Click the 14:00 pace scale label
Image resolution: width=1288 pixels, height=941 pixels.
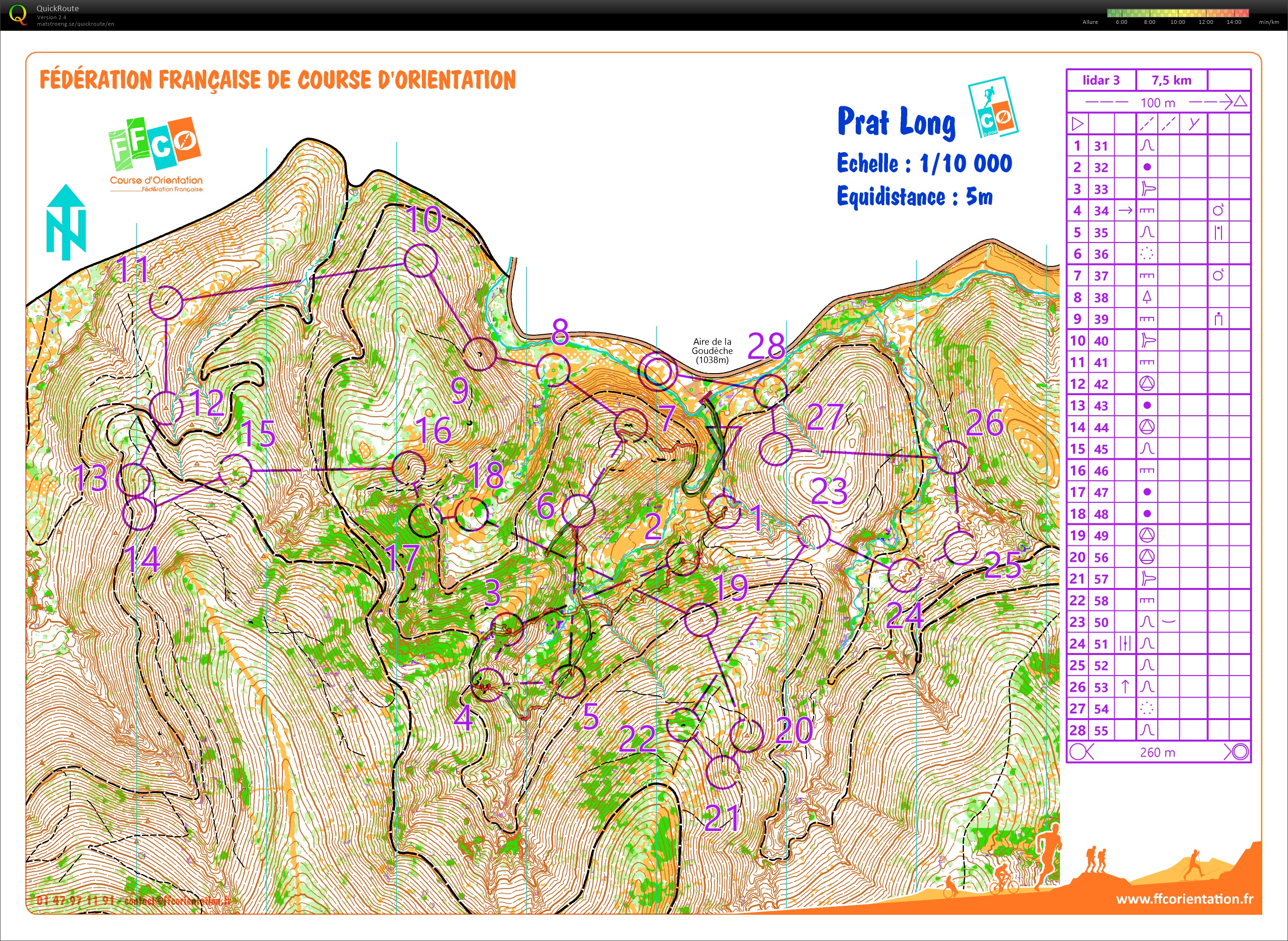click(1234, 22)
